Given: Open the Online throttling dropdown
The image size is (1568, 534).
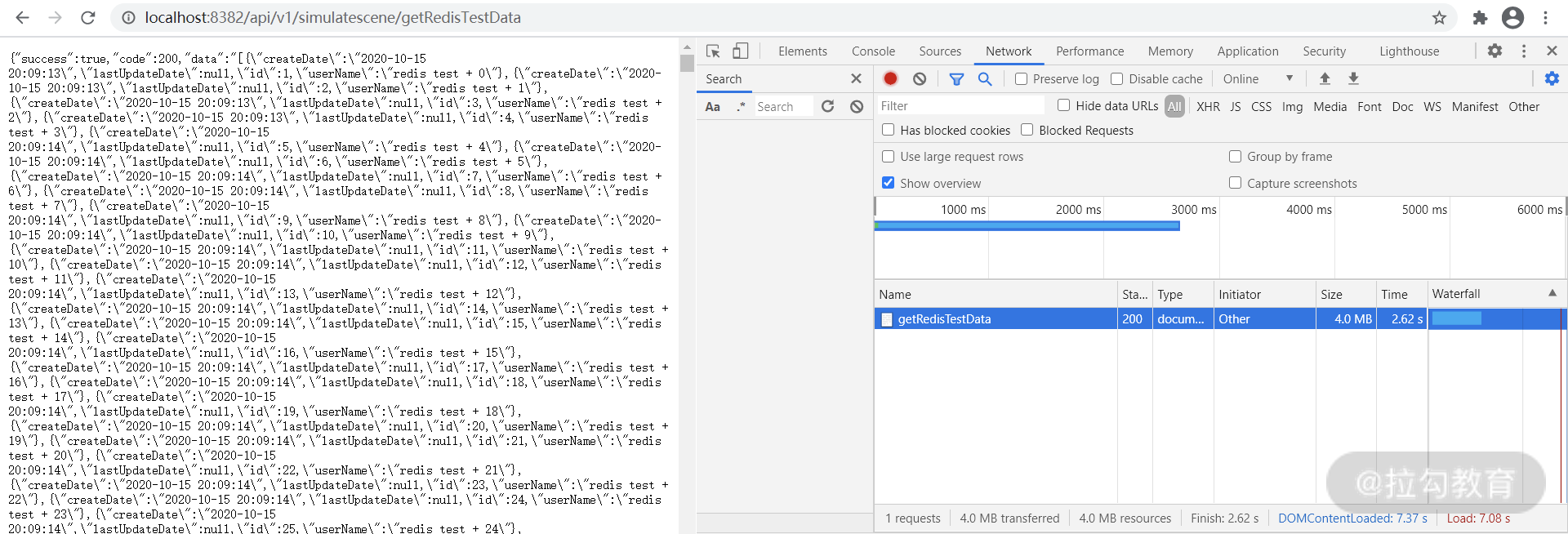Looking at the screenshot, I should tap(1258, 79).
